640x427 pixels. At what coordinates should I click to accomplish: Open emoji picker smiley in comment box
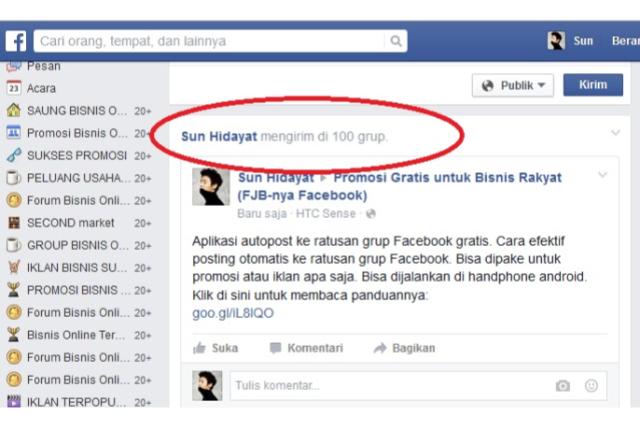pyautogui.click(x=591, y=385)
